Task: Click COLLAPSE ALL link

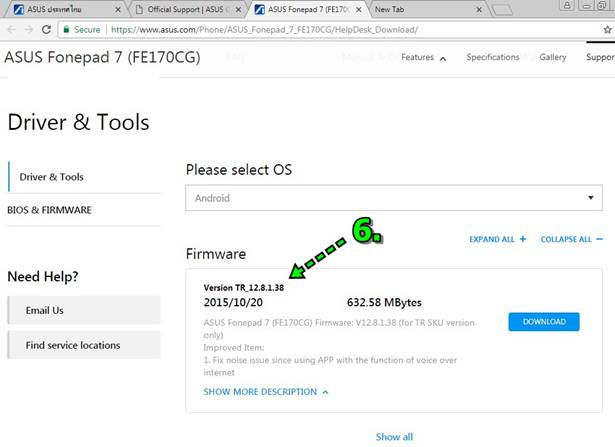Action: [571, 239]
